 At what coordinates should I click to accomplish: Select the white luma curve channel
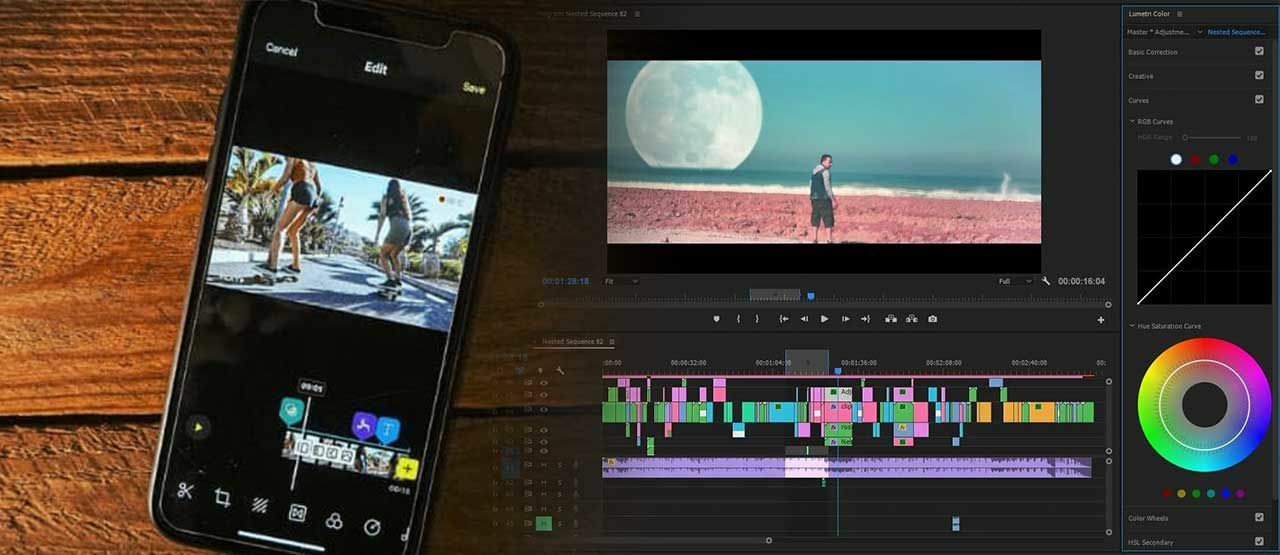tap(1176, 159)
